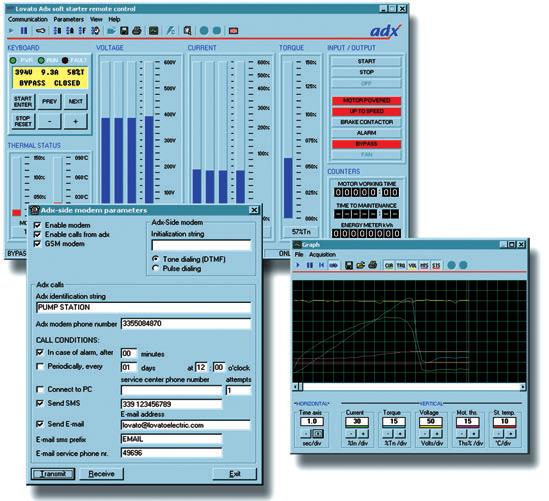Toggle the VOL trace icon in the Graph toolbar

pos(412,265)
